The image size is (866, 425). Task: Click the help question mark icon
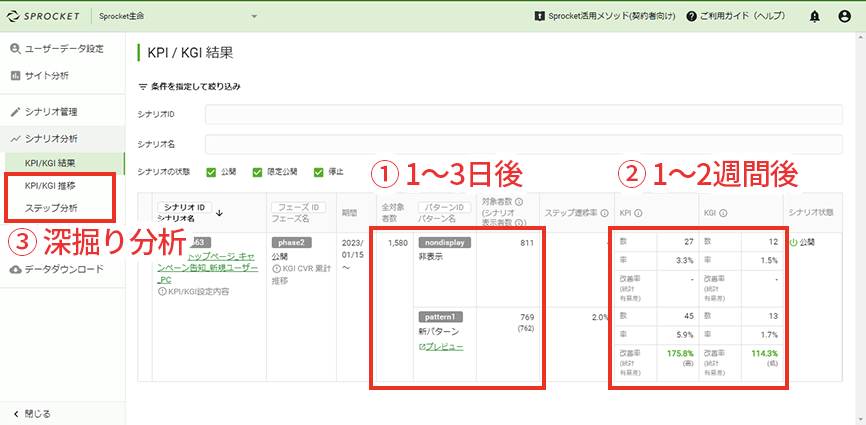(691, 17)
